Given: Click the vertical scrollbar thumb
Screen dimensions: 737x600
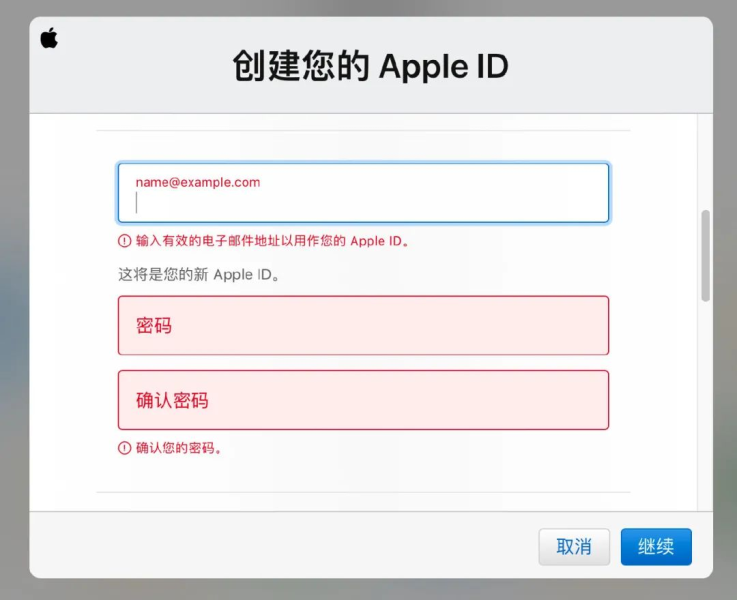Looking at the screenshot, I should tap(705, 255).
